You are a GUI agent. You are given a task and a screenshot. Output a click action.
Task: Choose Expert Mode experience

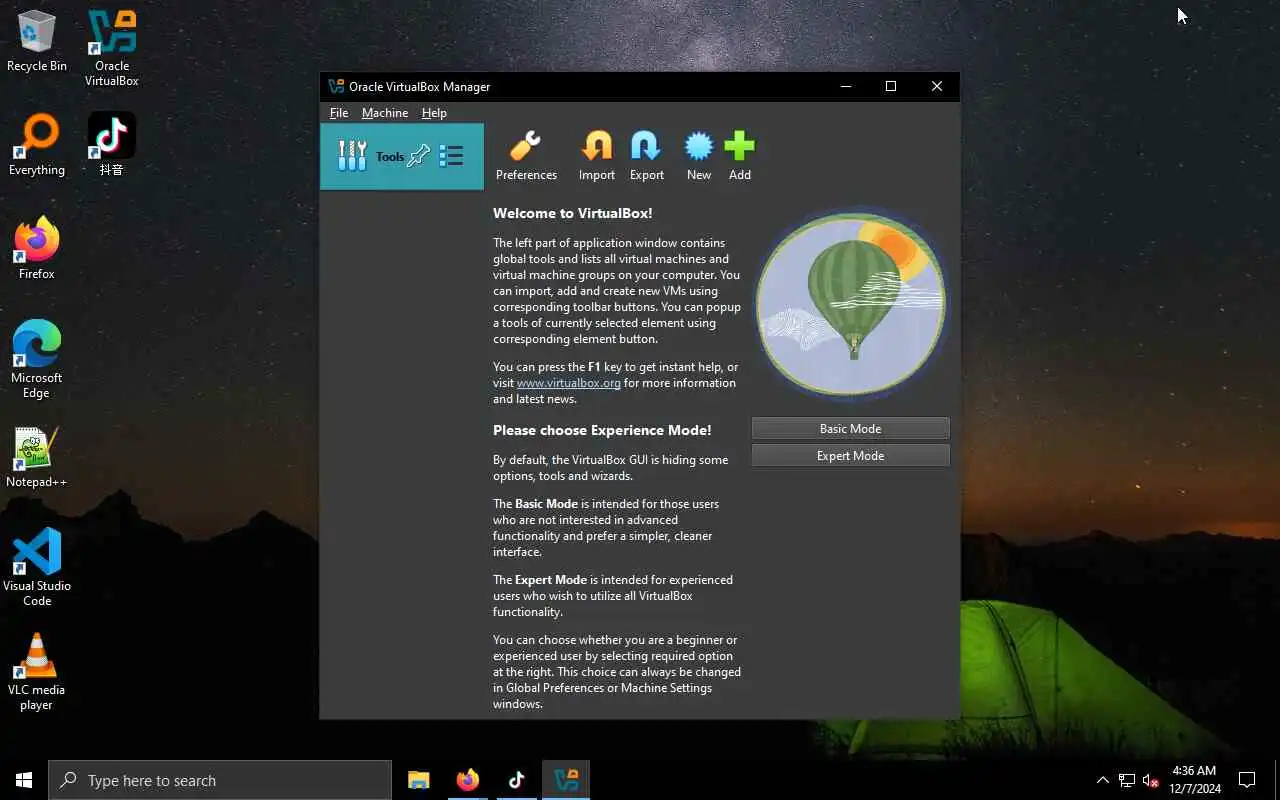(850, 455)
